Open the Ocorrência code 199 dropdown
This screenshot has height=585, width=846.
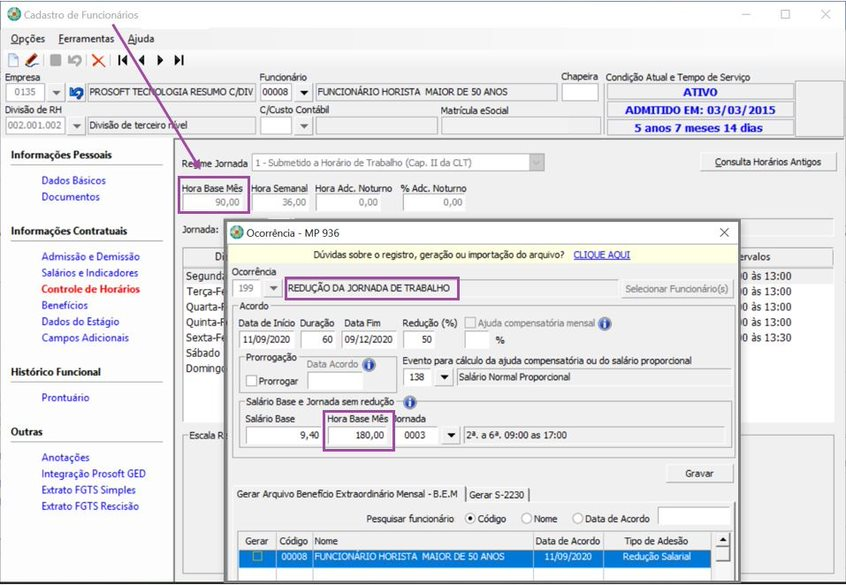point(274,289)
